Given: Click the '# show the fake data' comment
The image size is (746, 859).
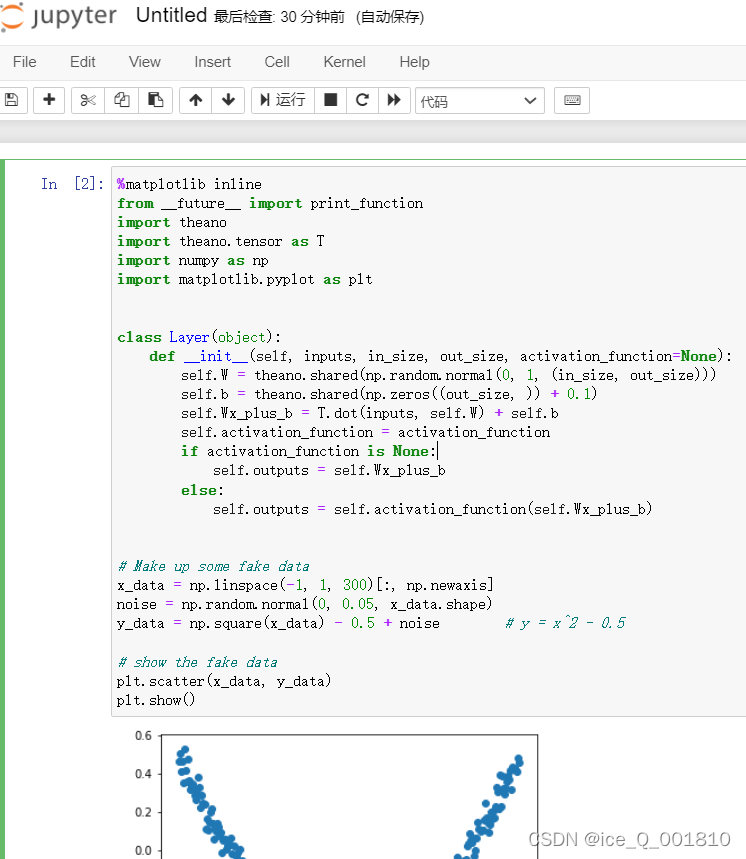Looking at the screenshot, I should click(197, 662).
